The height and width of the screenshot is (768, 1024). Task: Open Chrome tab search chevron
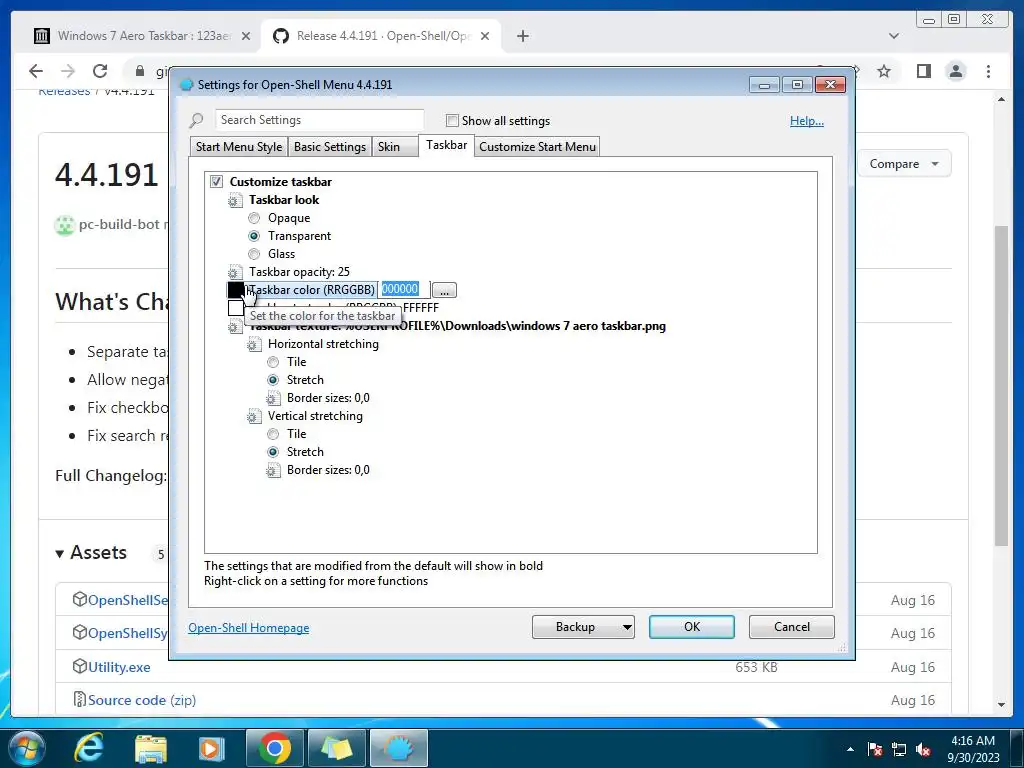[894, 36]
